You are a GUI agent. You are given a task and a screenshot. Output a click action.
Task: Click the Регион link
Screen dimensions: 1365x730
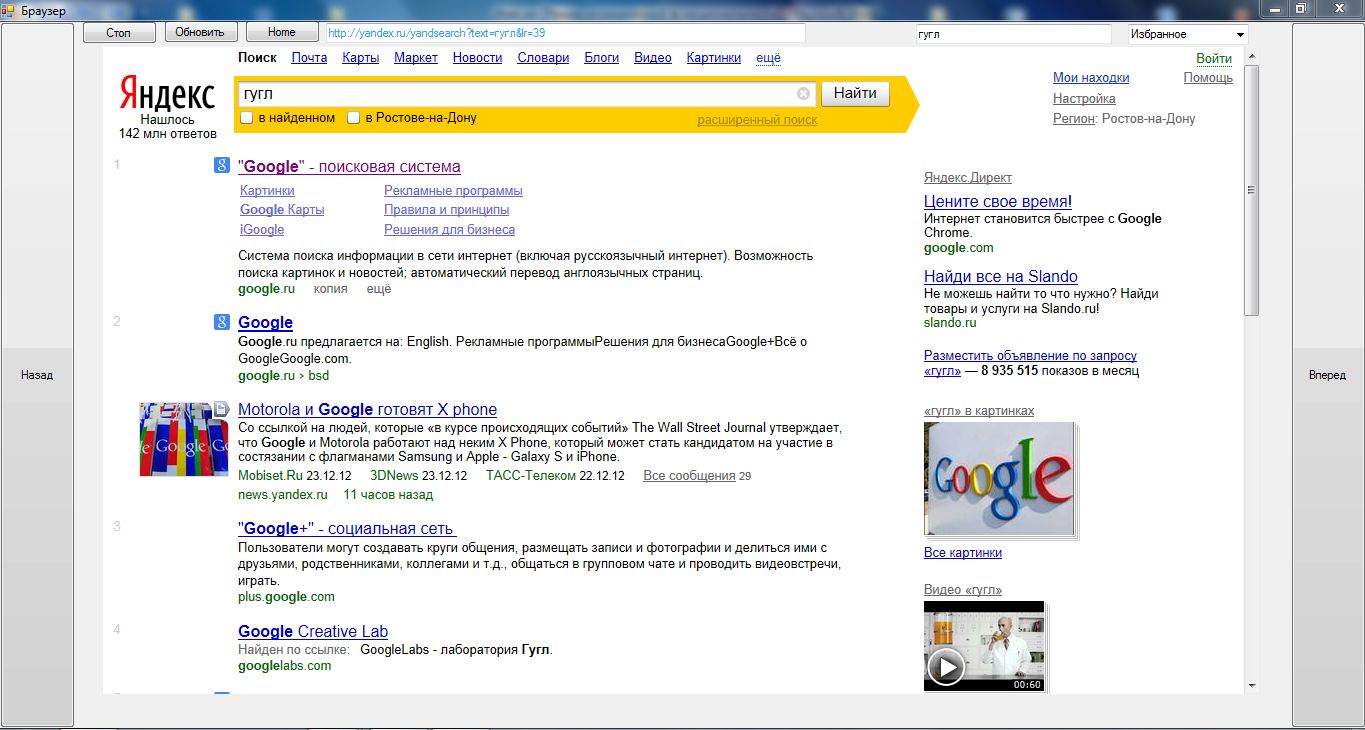click(x=1073, y=119)
